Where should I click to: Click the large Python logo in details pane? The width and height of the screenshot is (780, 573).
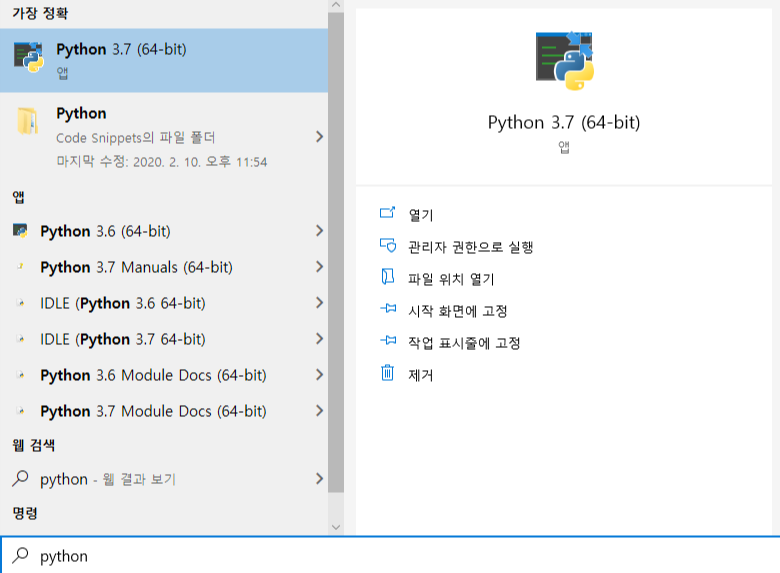[x=565, y=61]
